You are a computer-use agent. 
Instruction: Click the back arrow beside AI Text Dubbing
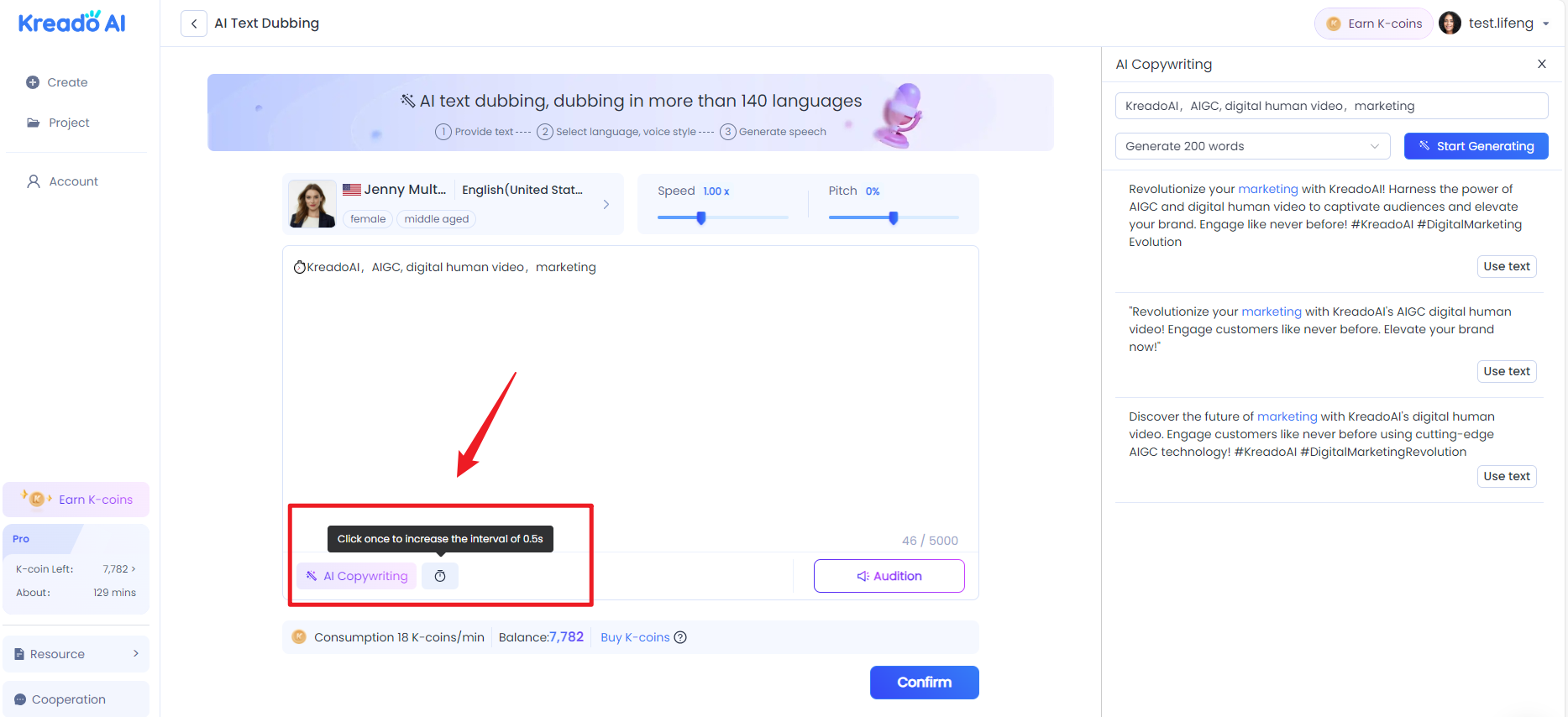[x=194, y=24]
